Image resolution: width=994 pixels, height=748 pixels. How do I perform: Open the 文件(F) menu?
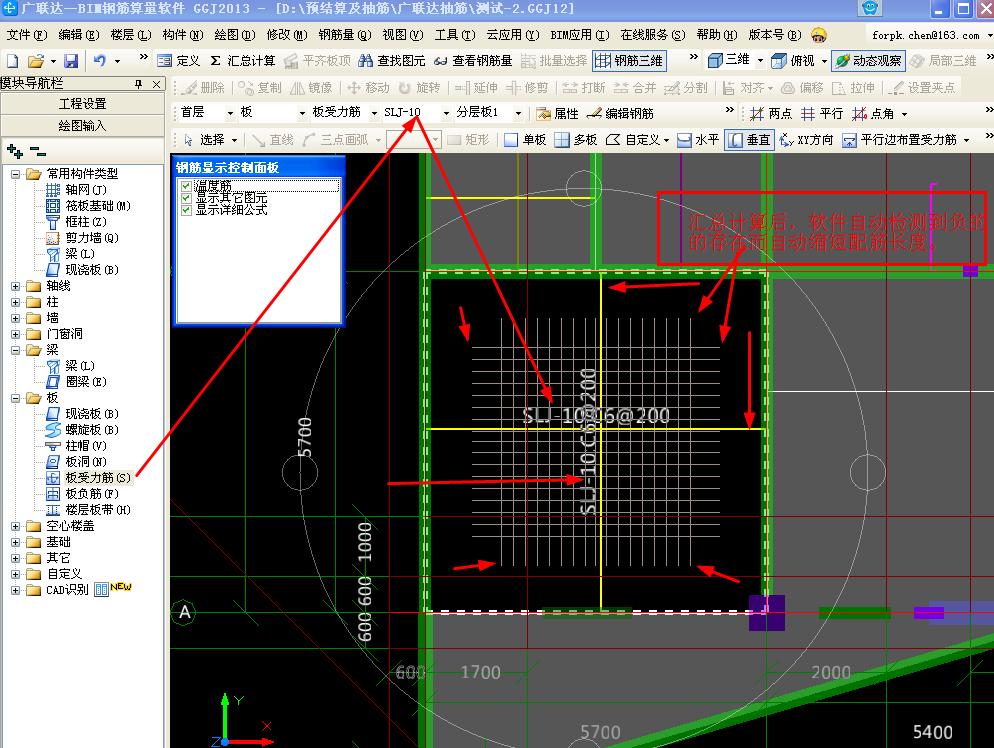pyautogui.click(x=27, y=35)
